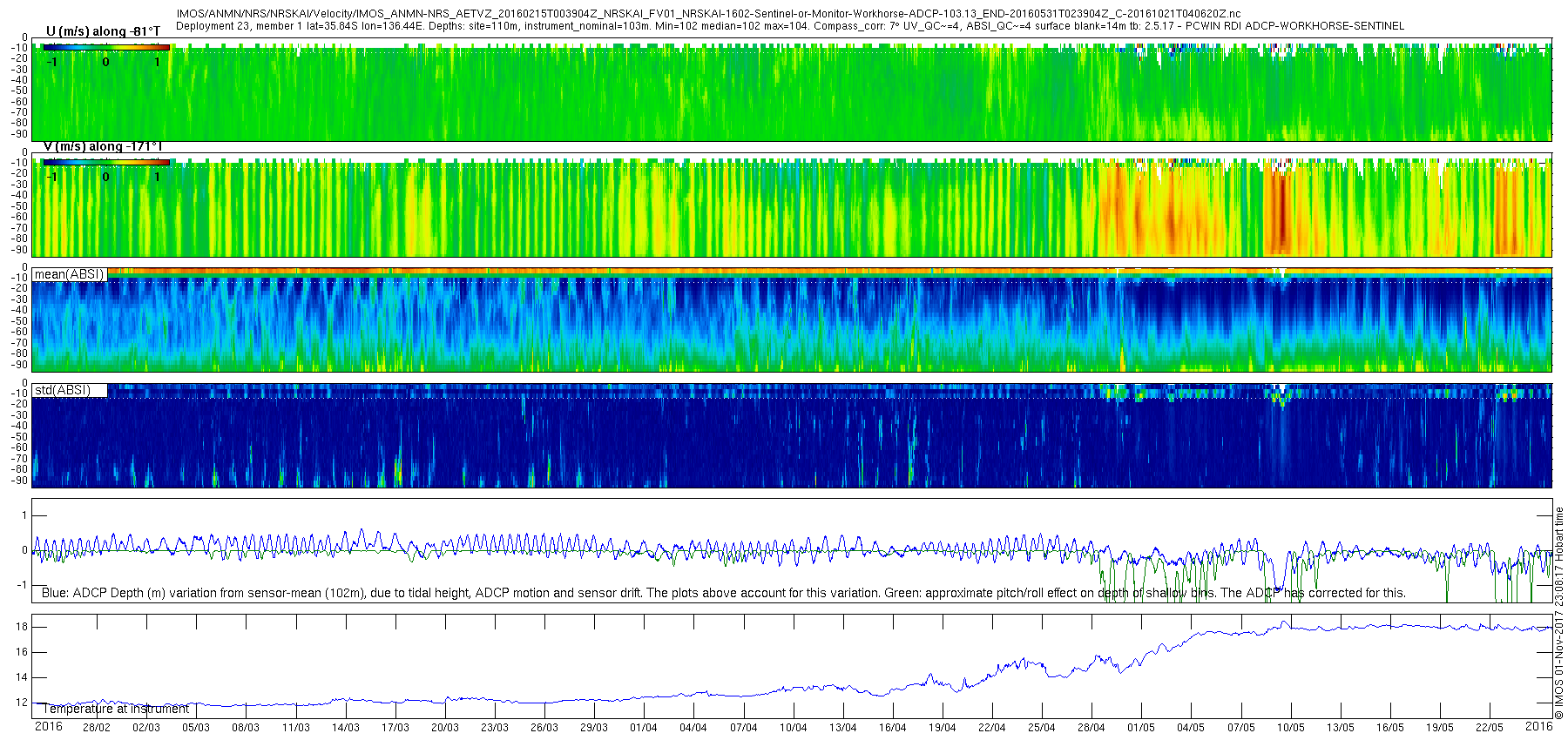Click the '-1' tick on depth variation axis
Image resolution: width=1568 pixels, height=740 pixels.
click(22, 585)
